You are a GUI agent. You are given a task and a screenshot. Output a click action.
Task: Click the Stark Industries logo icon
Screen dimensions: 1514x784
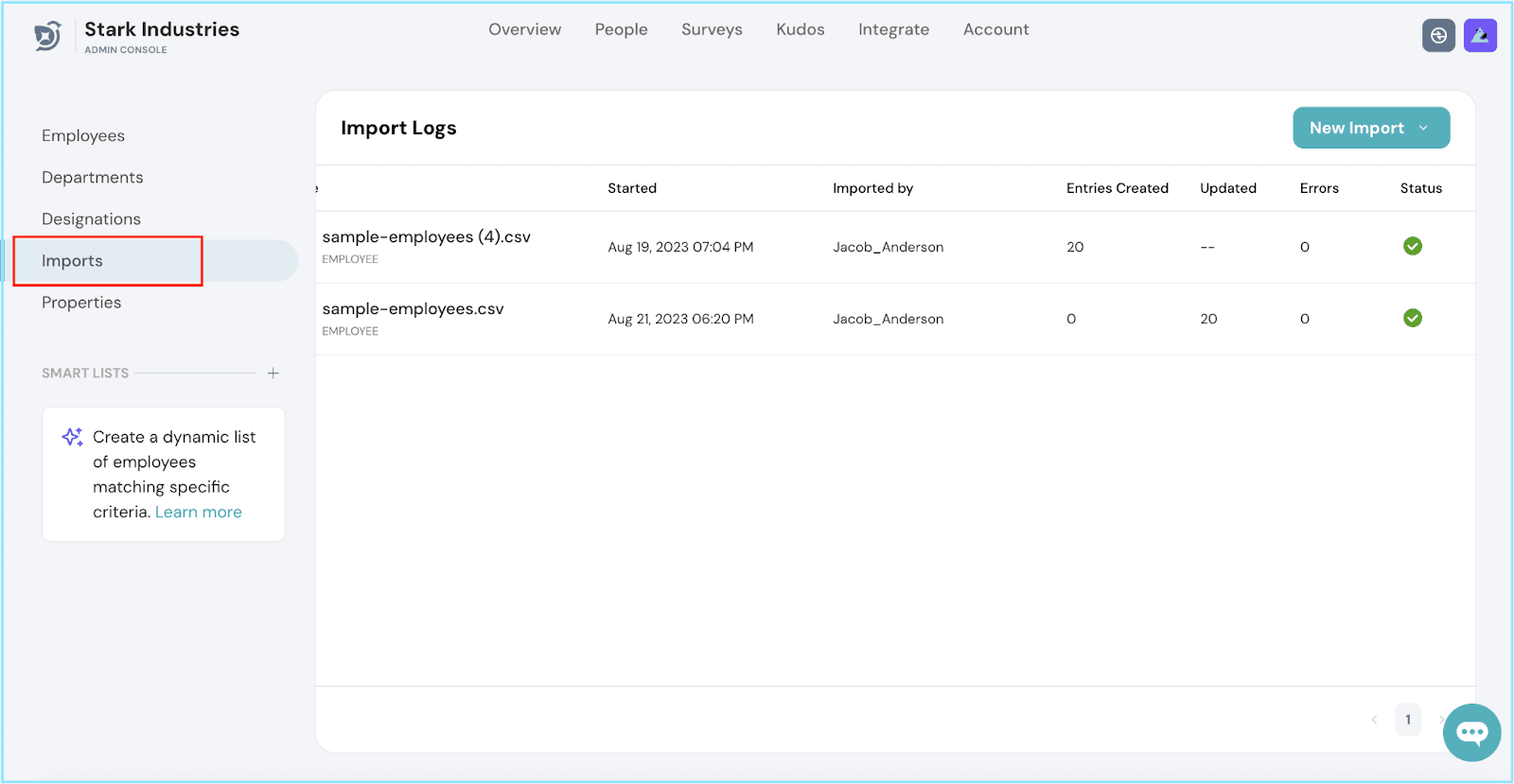point(47,36)
